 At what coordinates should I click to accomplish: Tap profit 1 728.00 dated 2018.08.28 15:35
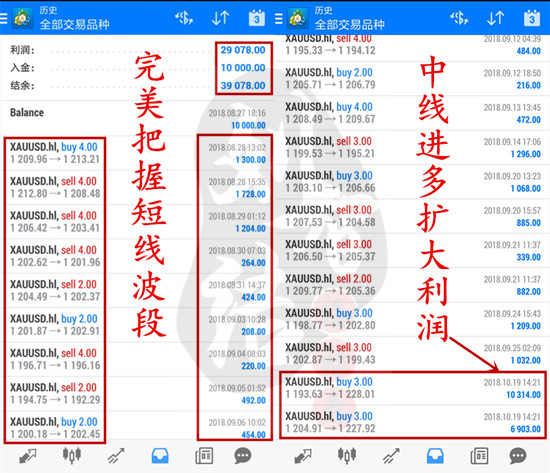250,194
